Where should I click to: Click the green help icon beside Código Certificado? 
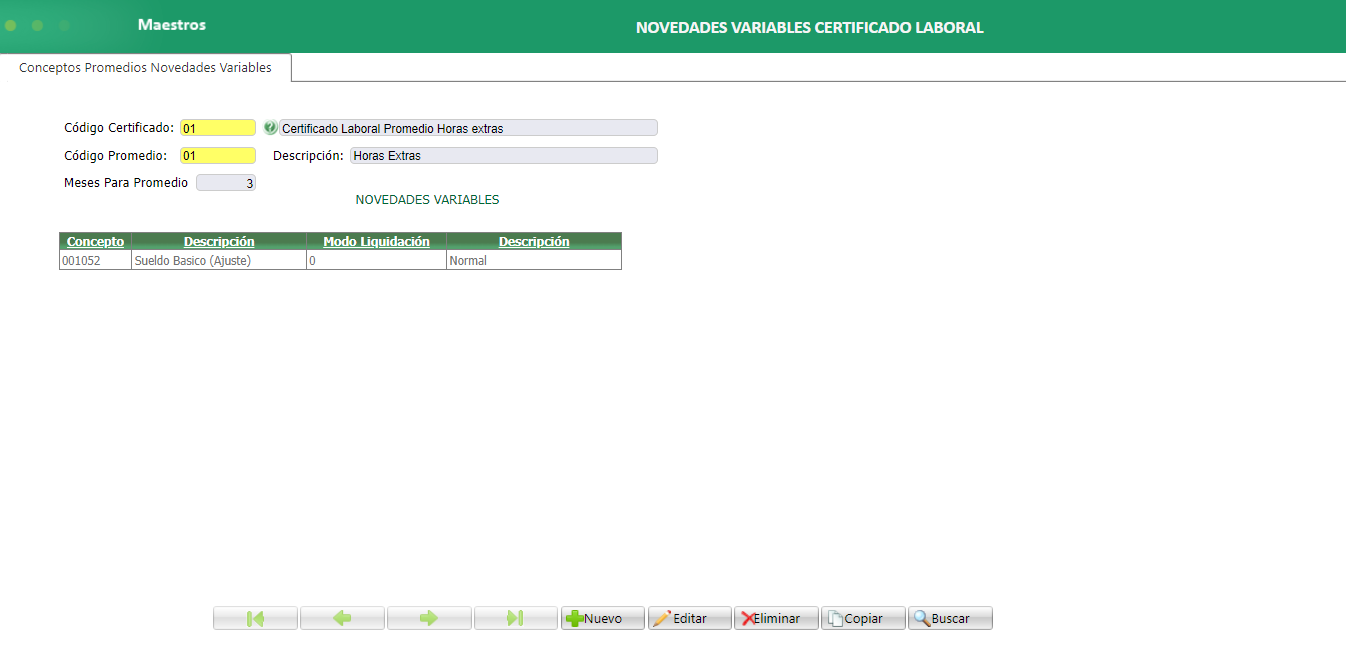coord(270,127)
